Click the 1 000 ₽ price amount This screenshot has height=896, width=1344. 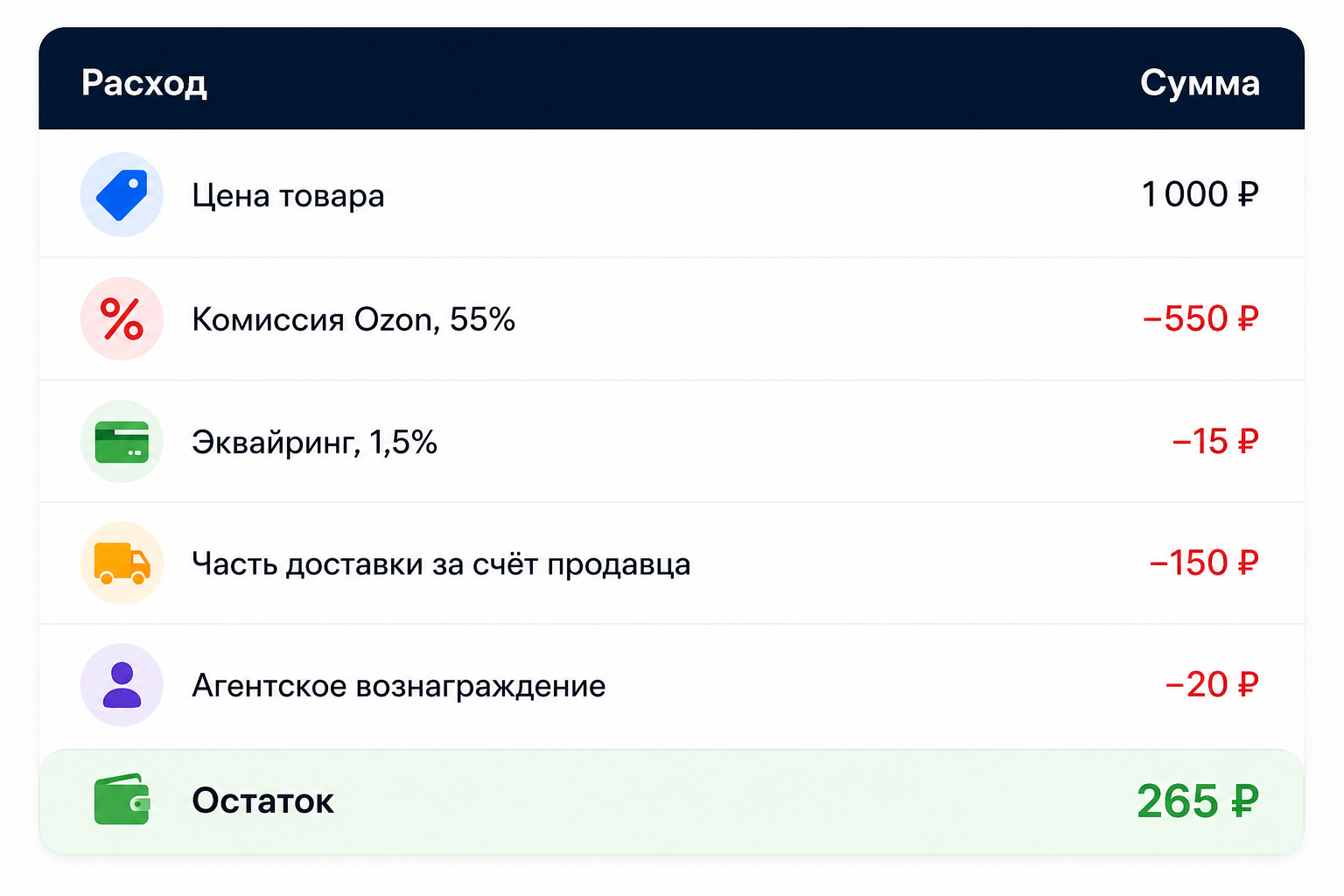click(x=1200, y=194)
